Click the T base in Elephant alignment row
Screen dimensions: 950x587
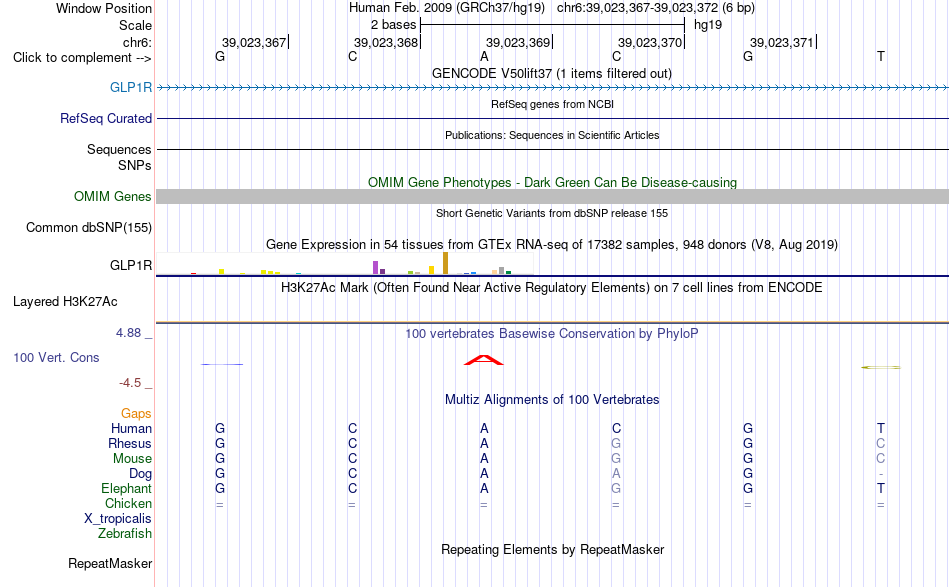tap(880, 488)
